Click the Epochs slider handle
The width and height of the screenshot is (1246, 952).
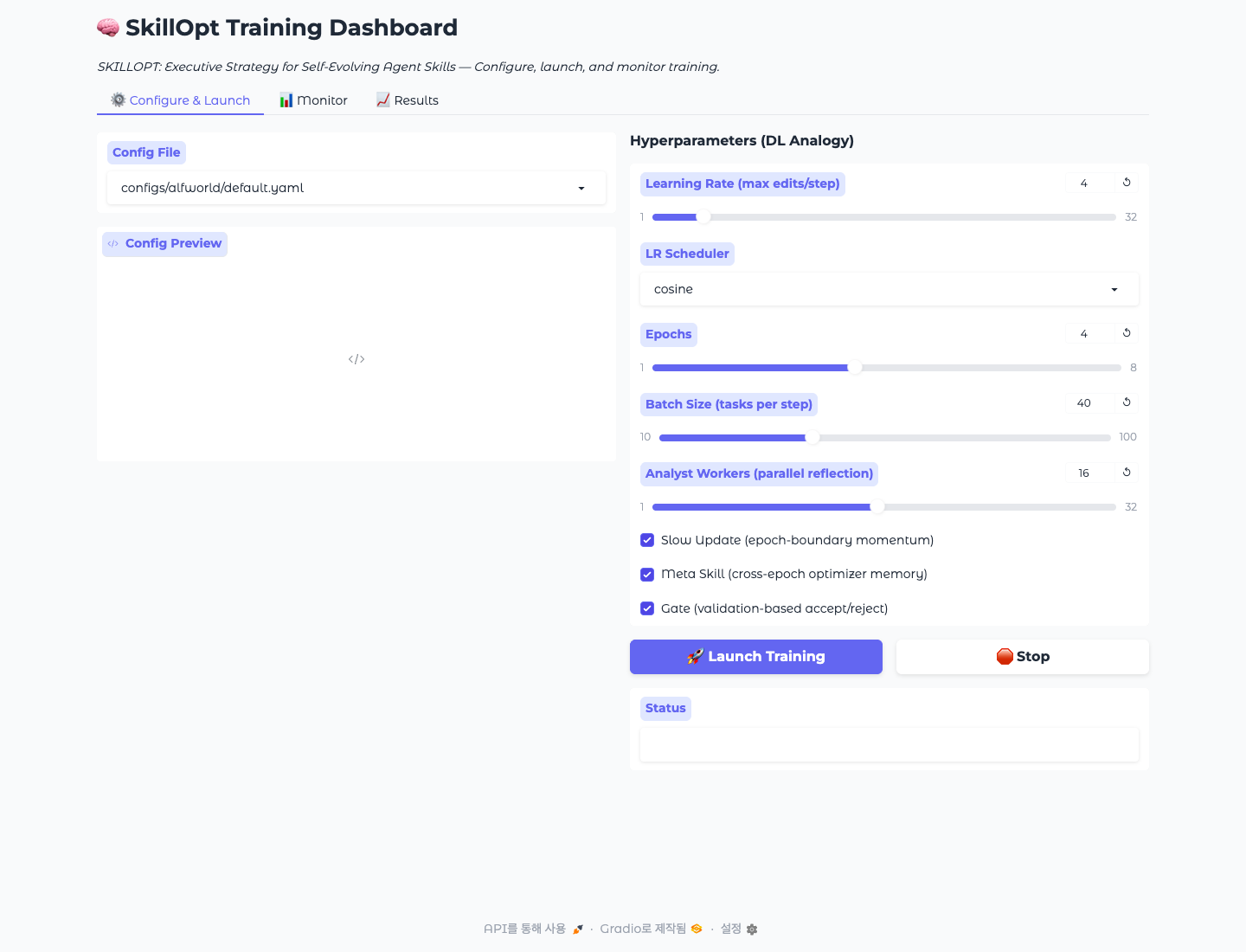pos(855,368)
